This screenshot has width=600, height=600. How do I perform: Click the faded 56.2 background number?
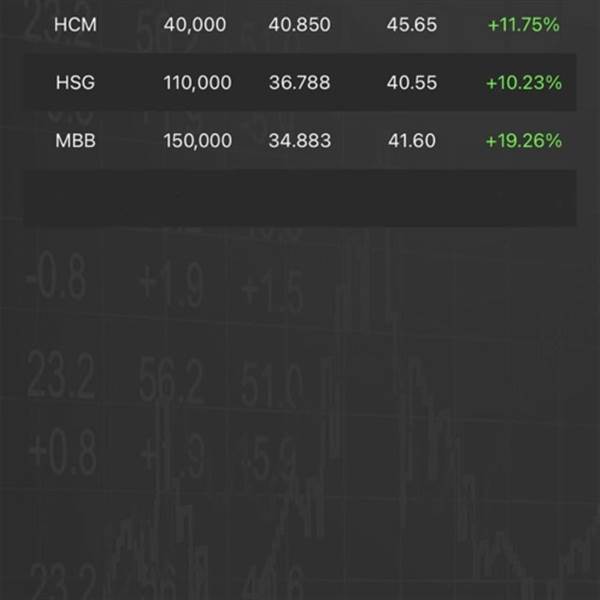171,381
